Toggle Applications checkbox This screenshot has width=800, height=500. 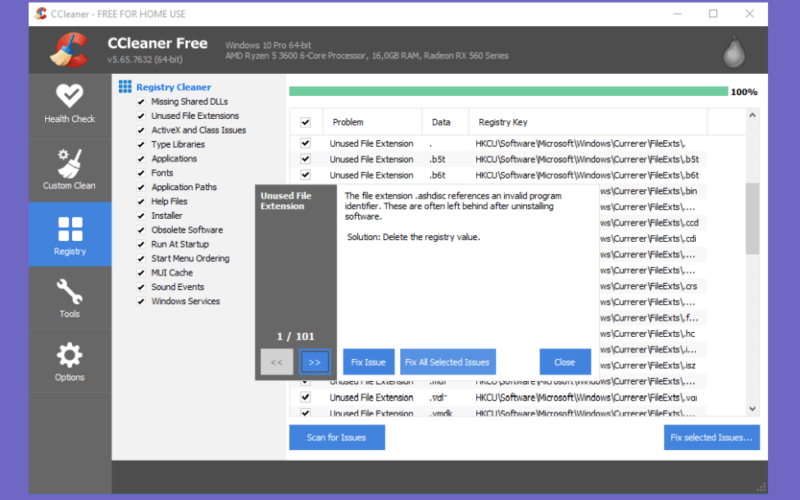tap(141, 159)
